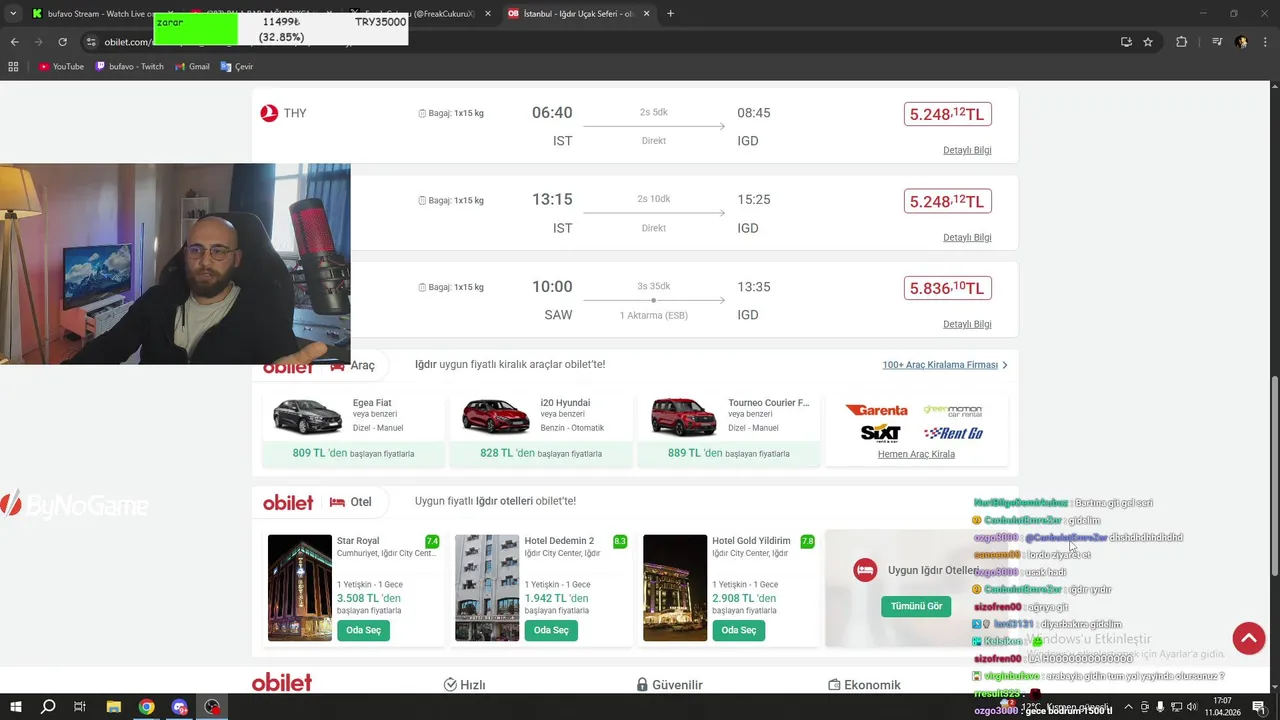Open the tab search dropdown arrow
This screenshot has width=1280, height=720.
13,13
